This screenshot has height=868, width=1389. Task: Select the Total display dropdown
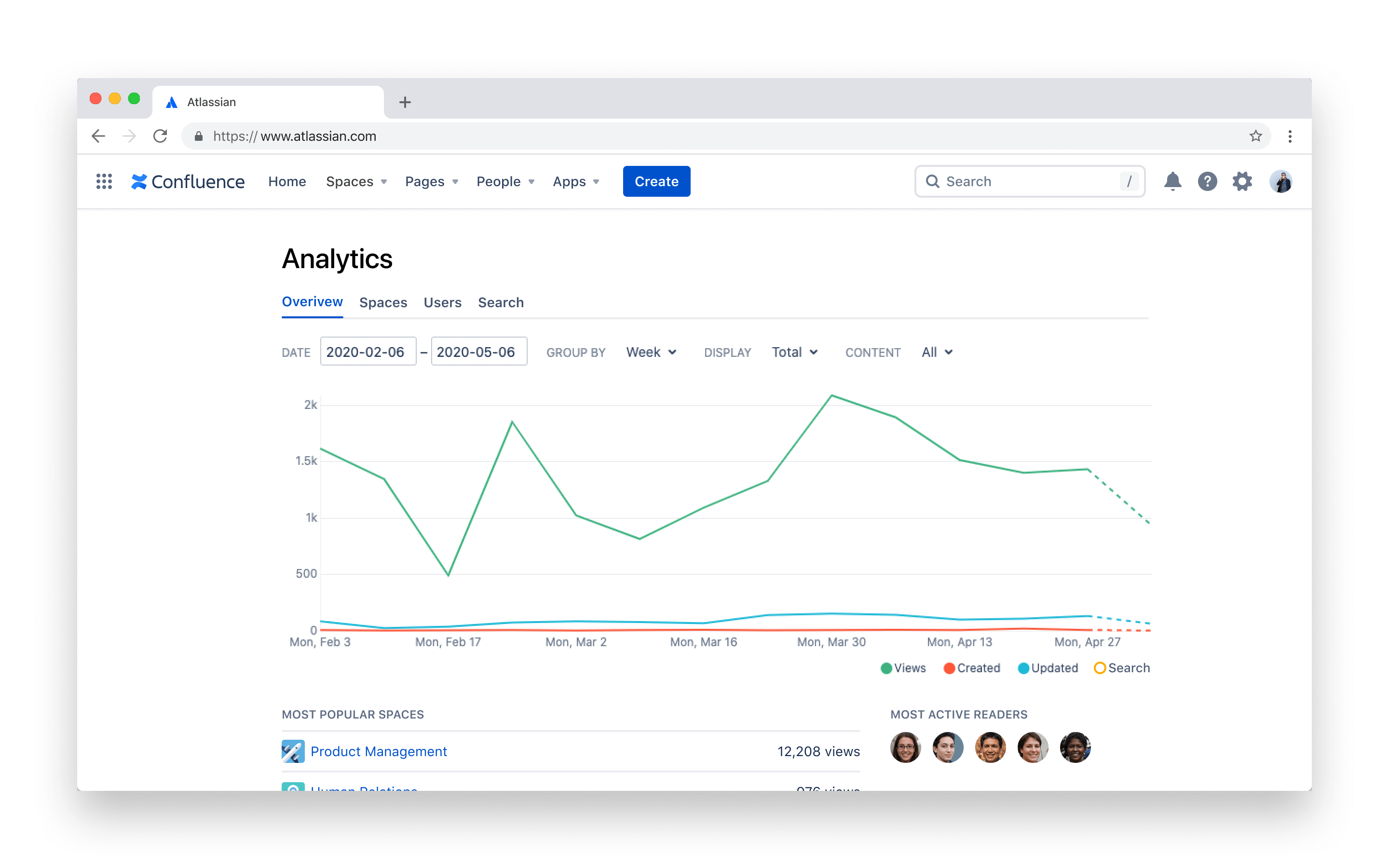coord(795,352)
